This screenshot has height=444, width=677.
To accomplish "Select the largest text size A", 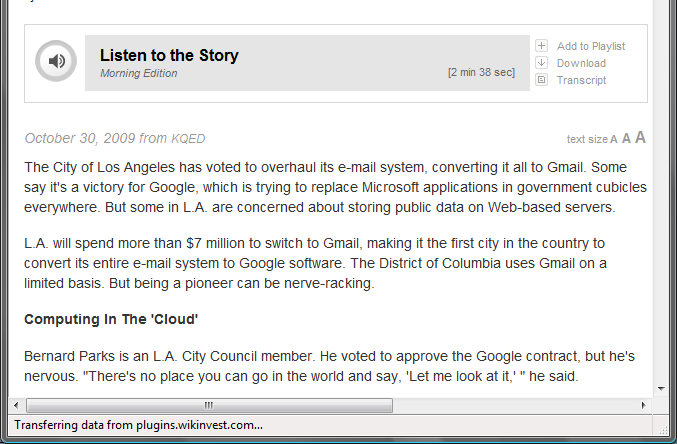I will click(640, 137).
